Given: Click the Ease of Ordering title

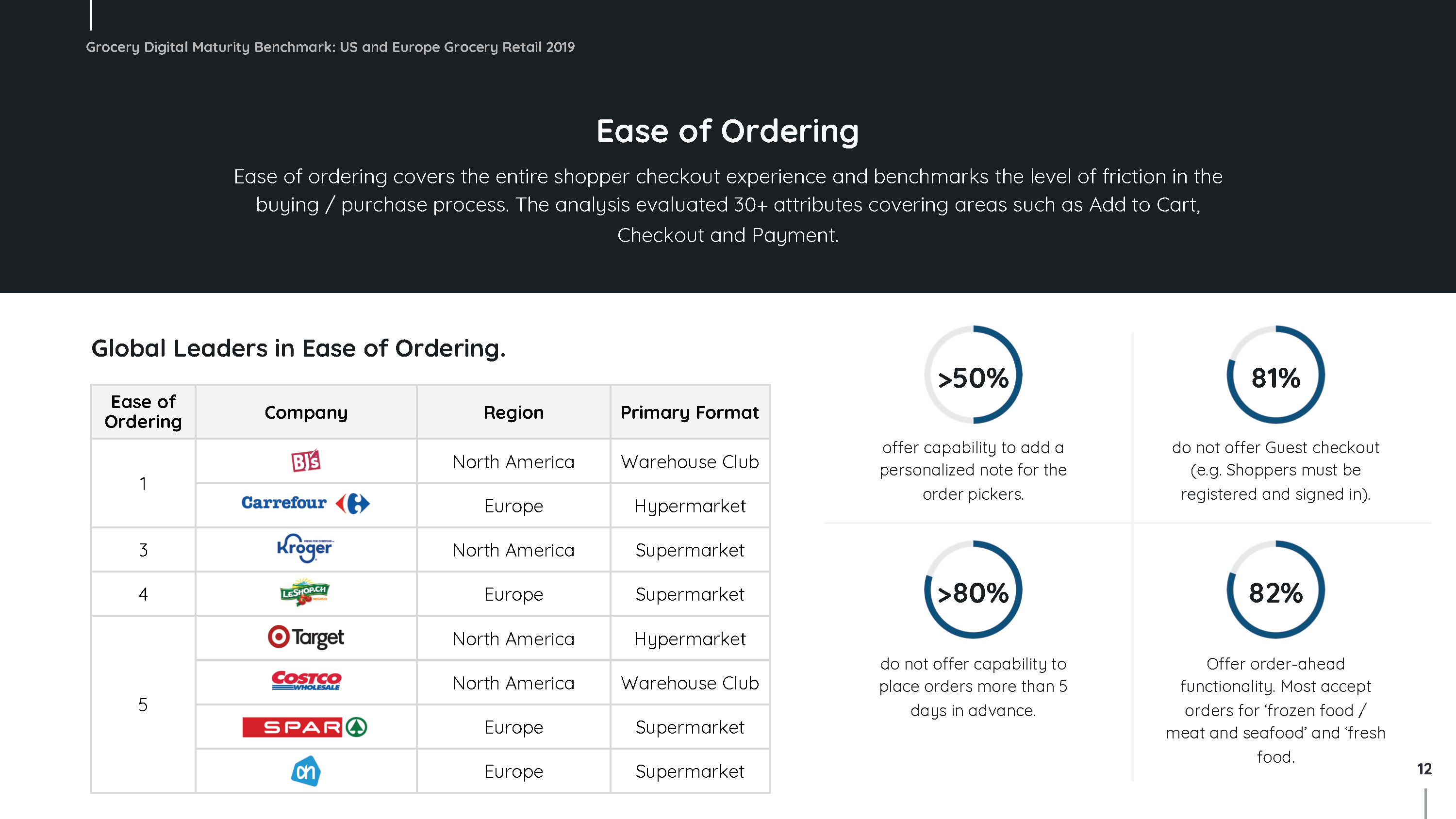Looking at the screenshot, I should point(728,131).
